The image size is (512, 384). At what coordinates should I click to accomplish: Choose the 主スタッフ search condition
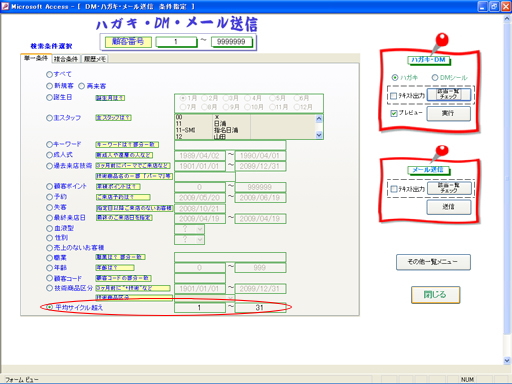49,118
